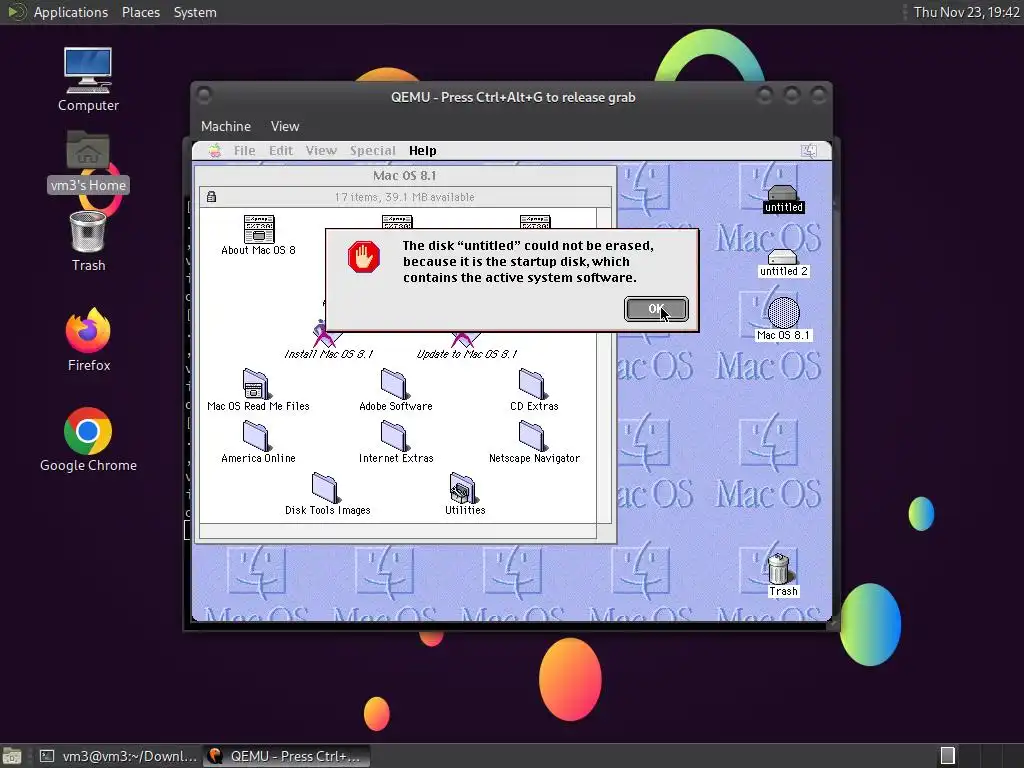Click the red stop hand alert icon

(364, 257)
